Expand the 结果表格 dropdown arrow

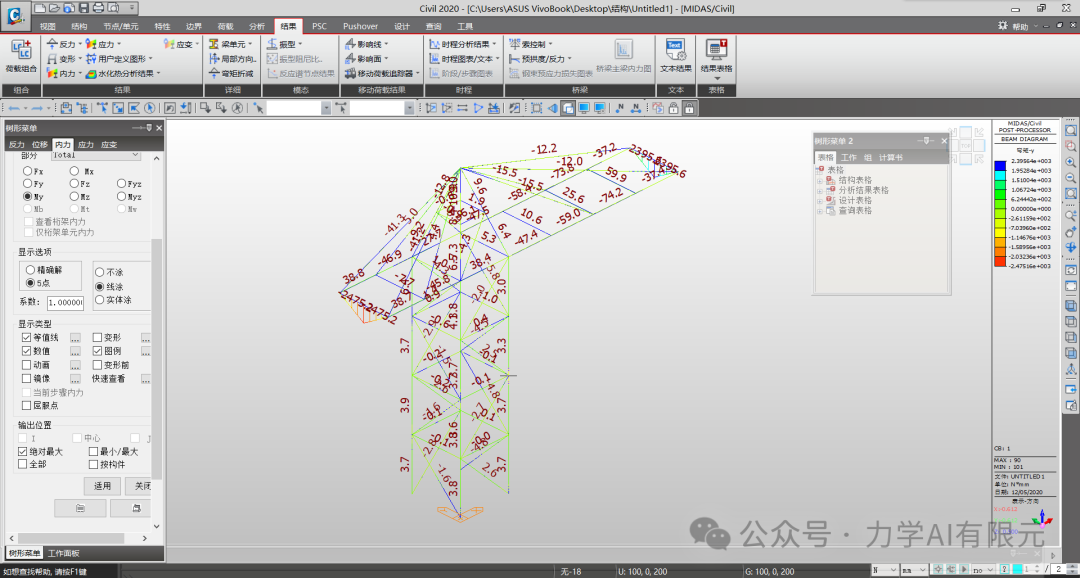(x=716, y=79)
